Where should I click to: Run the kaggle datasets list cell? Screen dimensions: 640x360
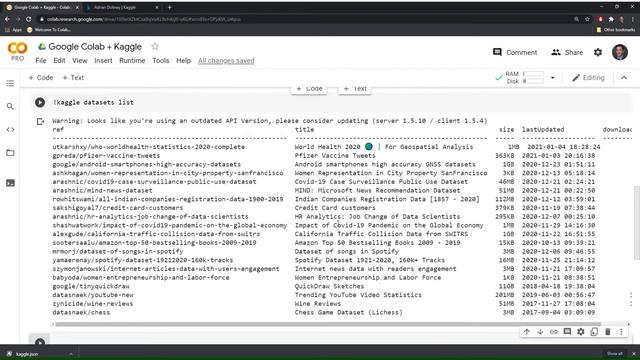pyautogui.click(x=40, y=102)
